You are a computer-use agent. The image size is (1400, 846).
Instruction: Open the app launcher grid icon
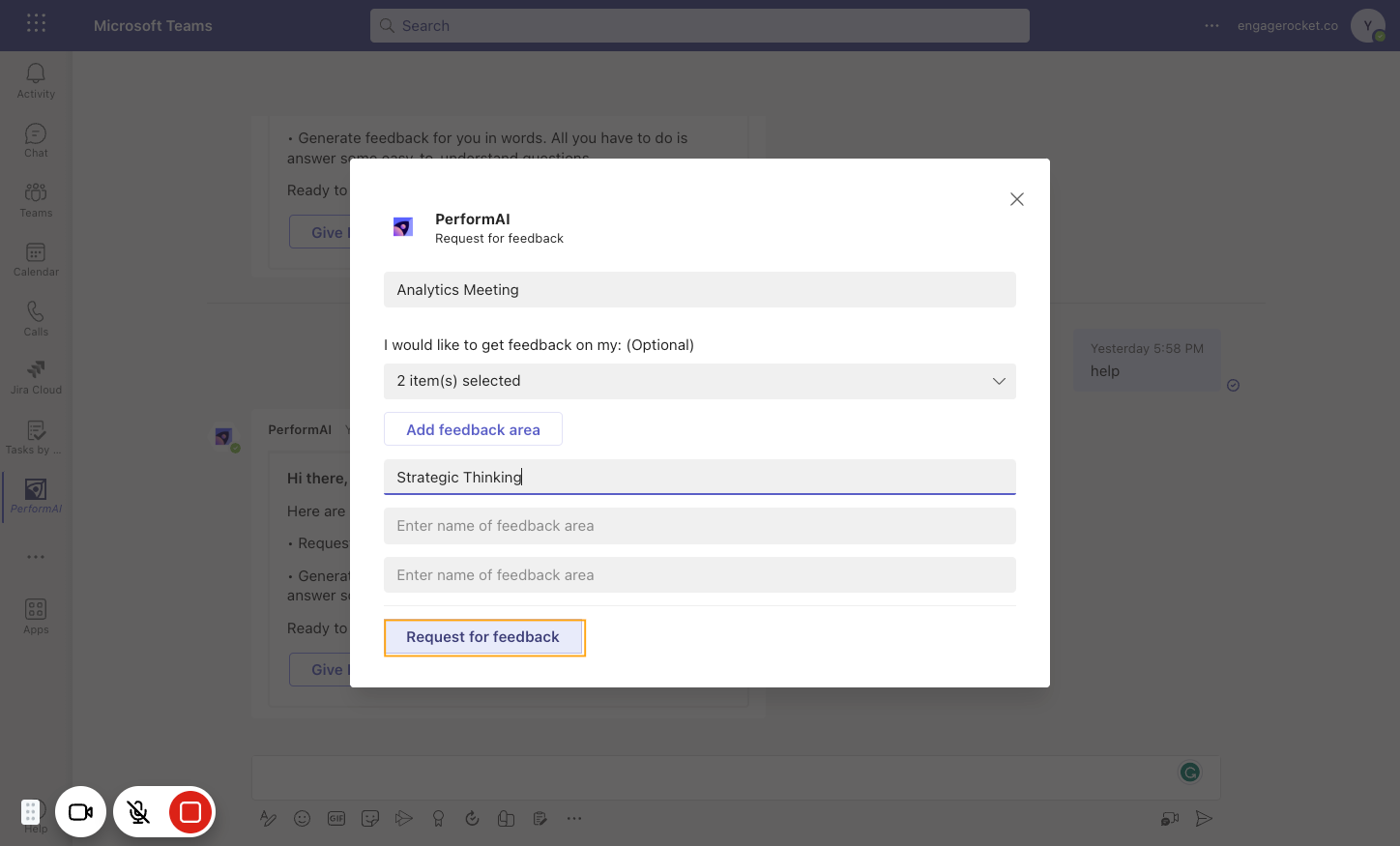click(x=36, y=23)
